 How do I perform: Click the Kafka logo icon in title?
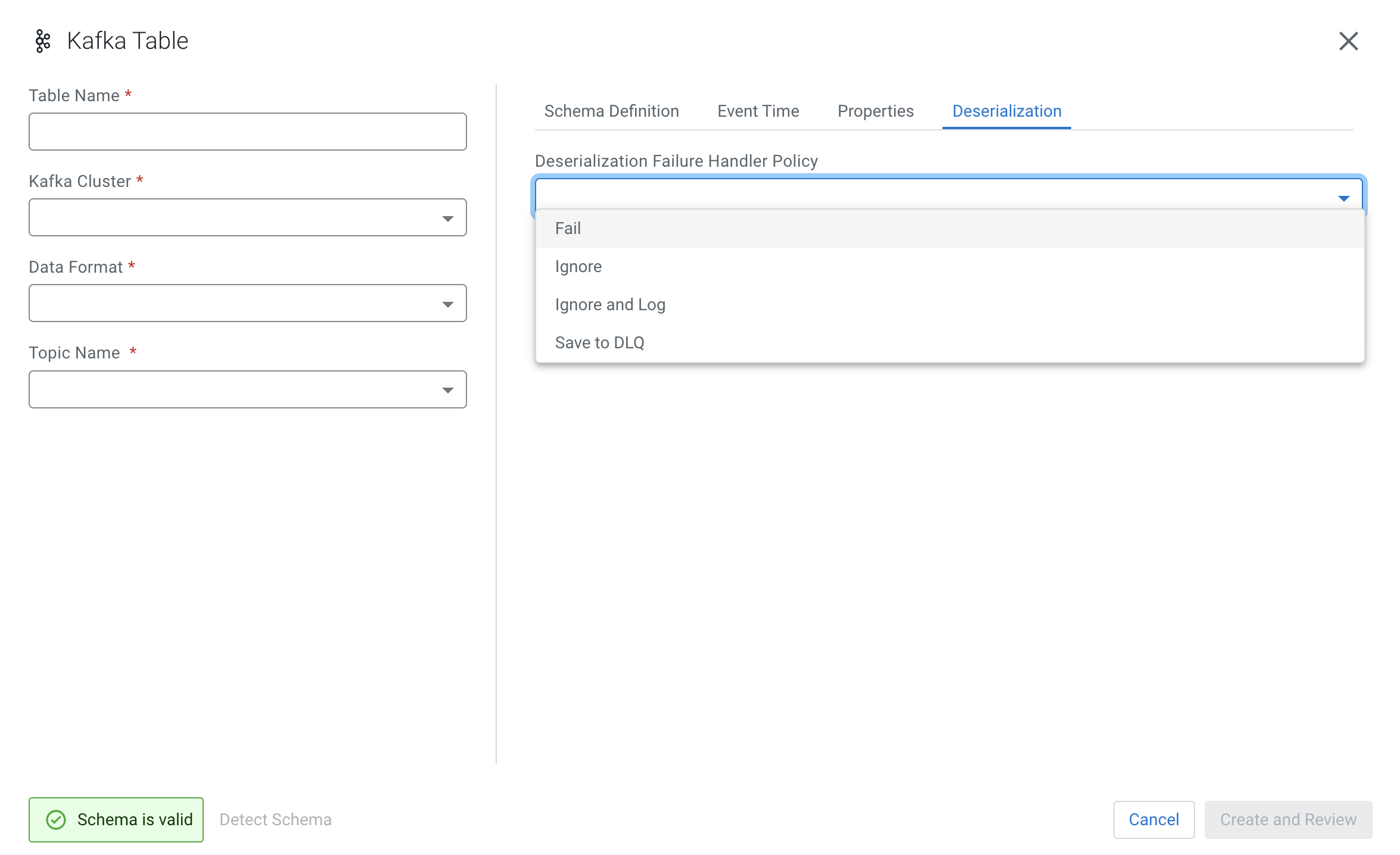coord(42,41)
